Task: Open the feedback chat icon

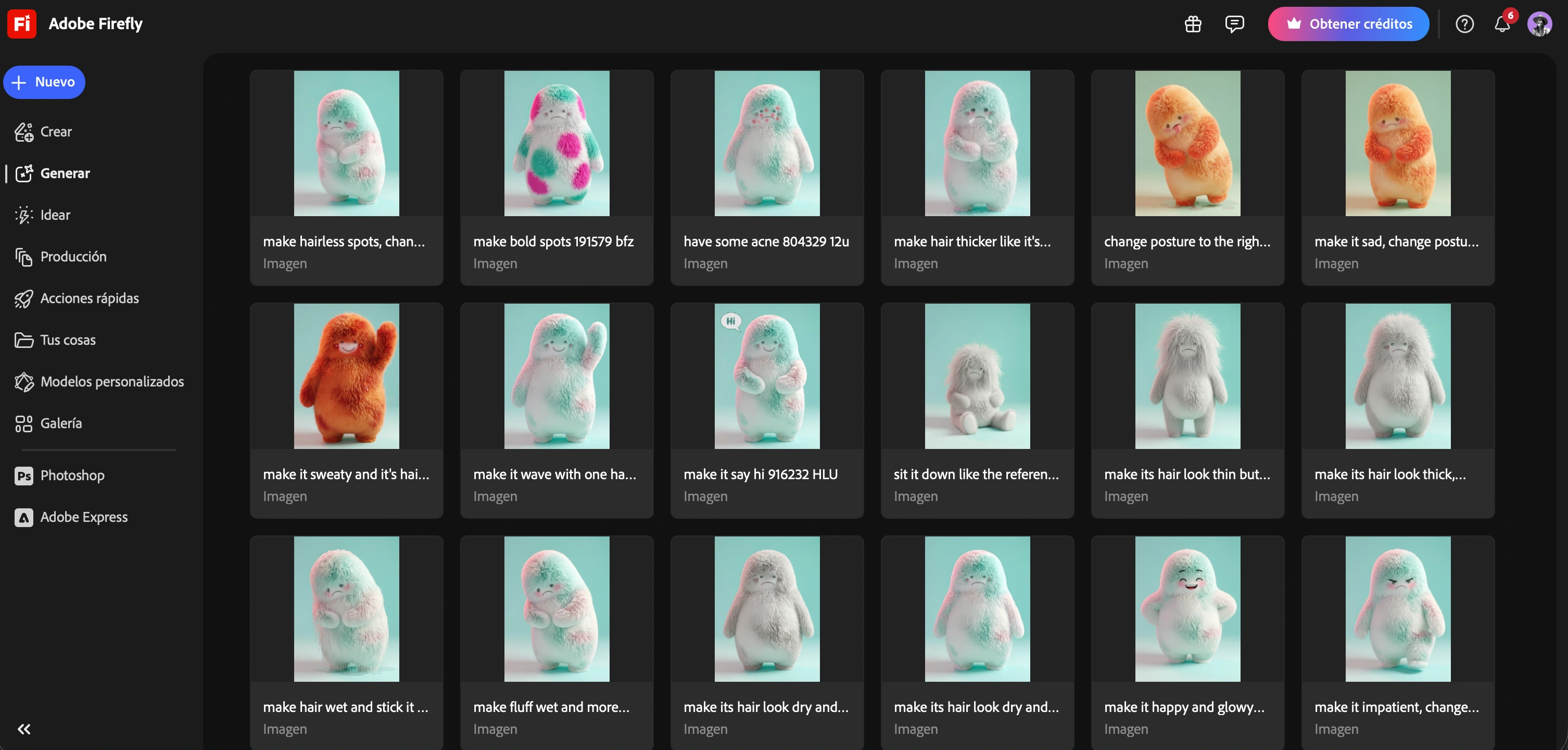Action: 1234,24
